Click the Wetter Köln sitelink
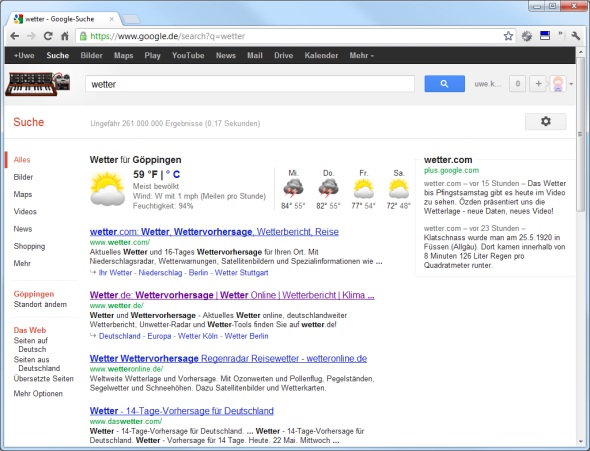Image resolution: width=590 pixels, height=451 pixels. (x=198, y=336)
